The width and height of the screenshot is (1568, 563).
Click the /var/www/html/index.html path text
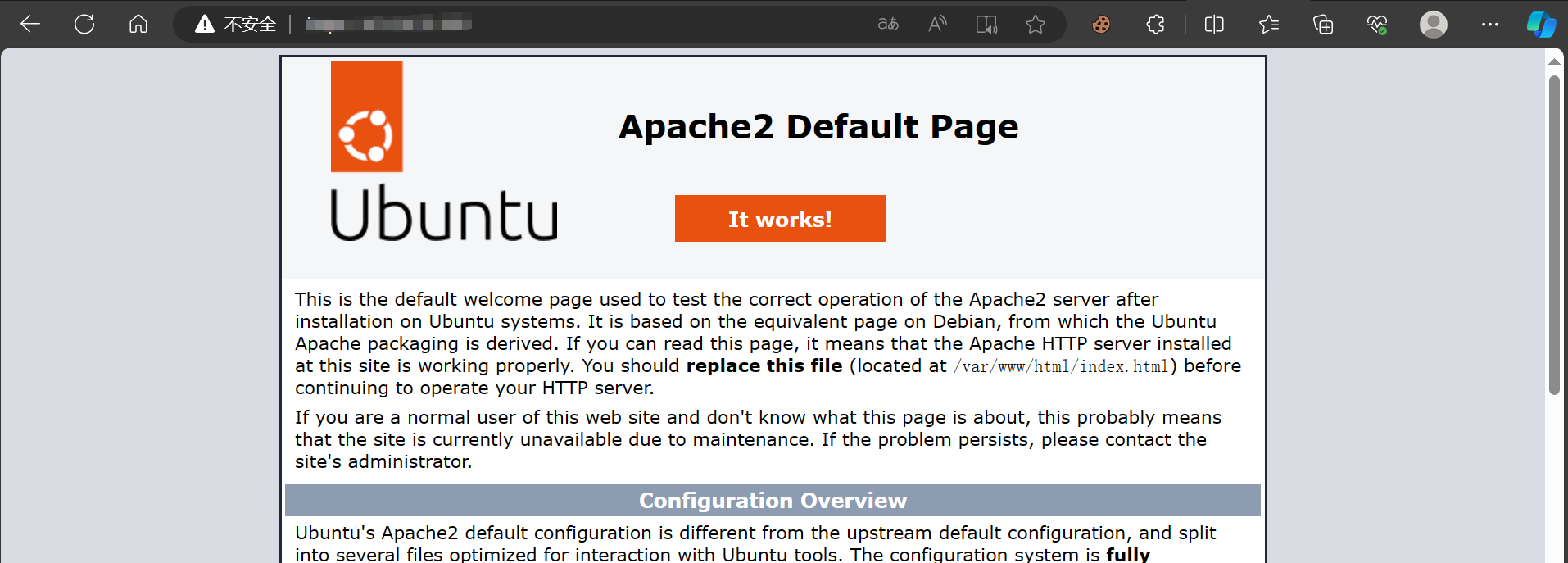[1061, 366]
